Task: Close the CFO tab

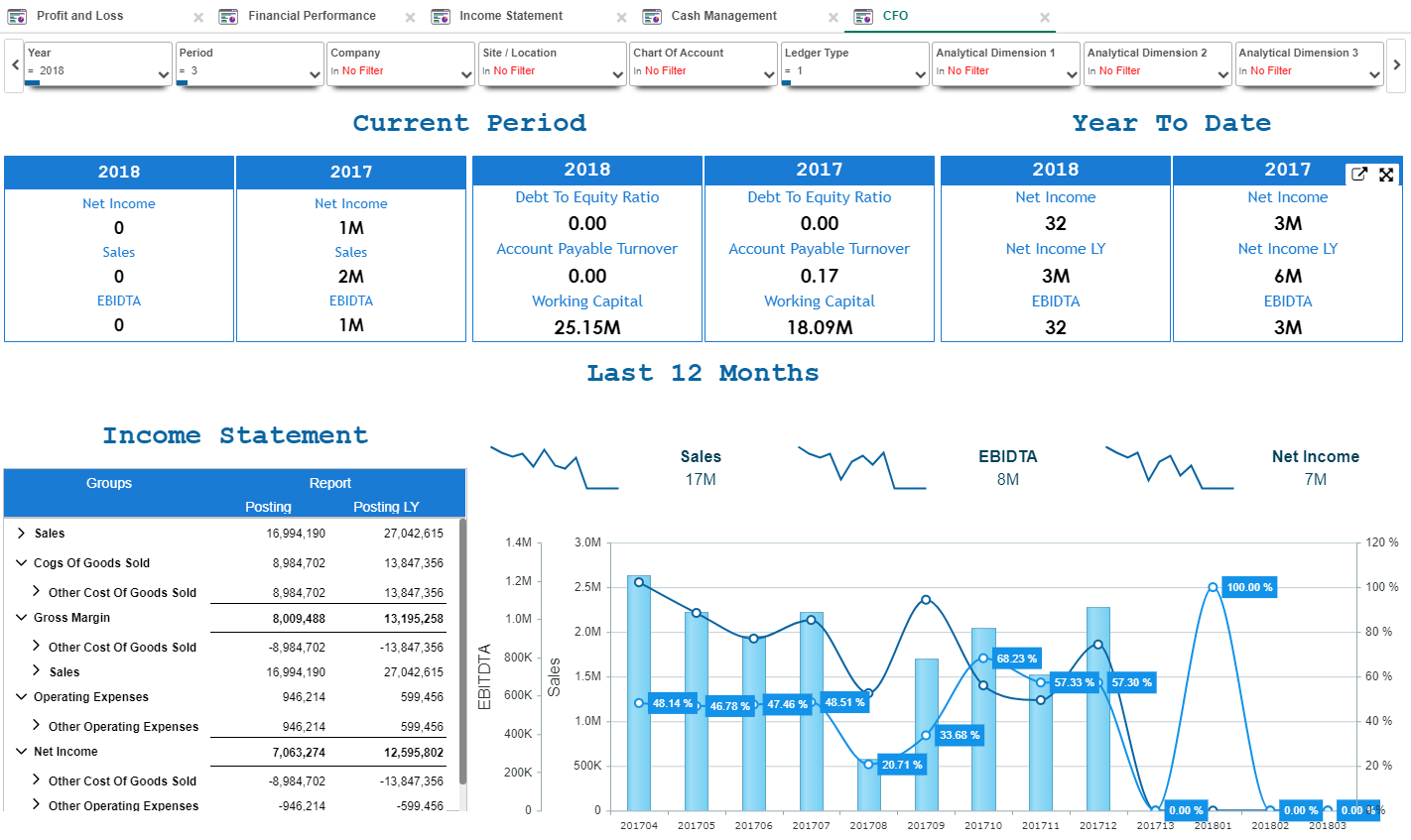Action: [1045, 18]
